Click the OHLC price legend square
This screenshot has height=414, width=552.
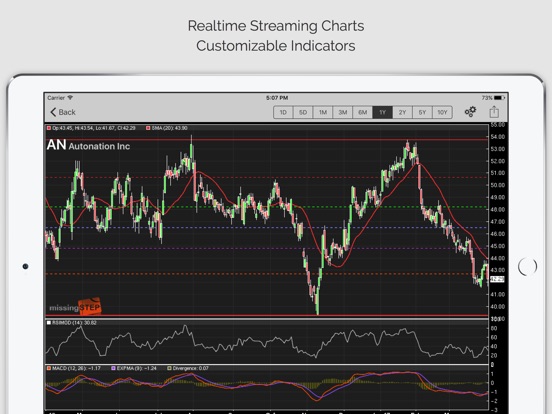(49, 128)
